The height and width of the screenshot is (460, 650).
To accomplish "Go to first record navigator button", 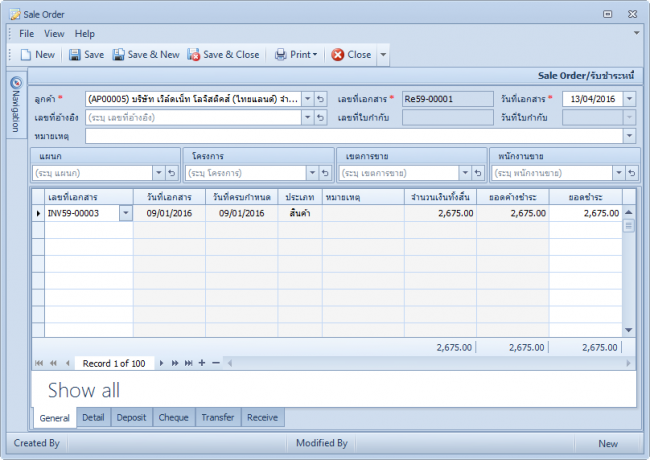I will (x=39, y=363).
